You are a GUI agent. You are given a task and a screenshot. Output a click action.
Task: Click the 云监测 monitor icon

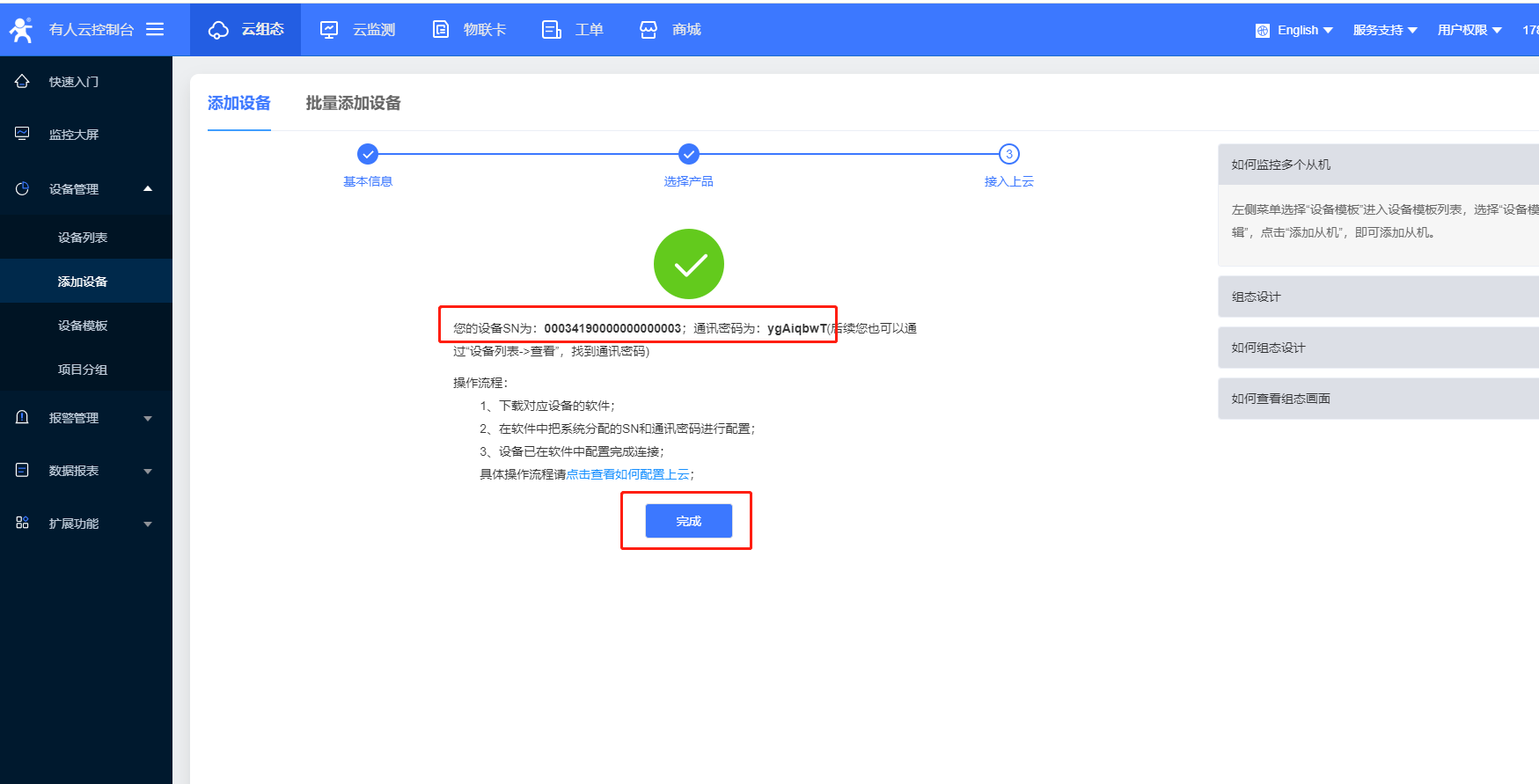point(329,30)
